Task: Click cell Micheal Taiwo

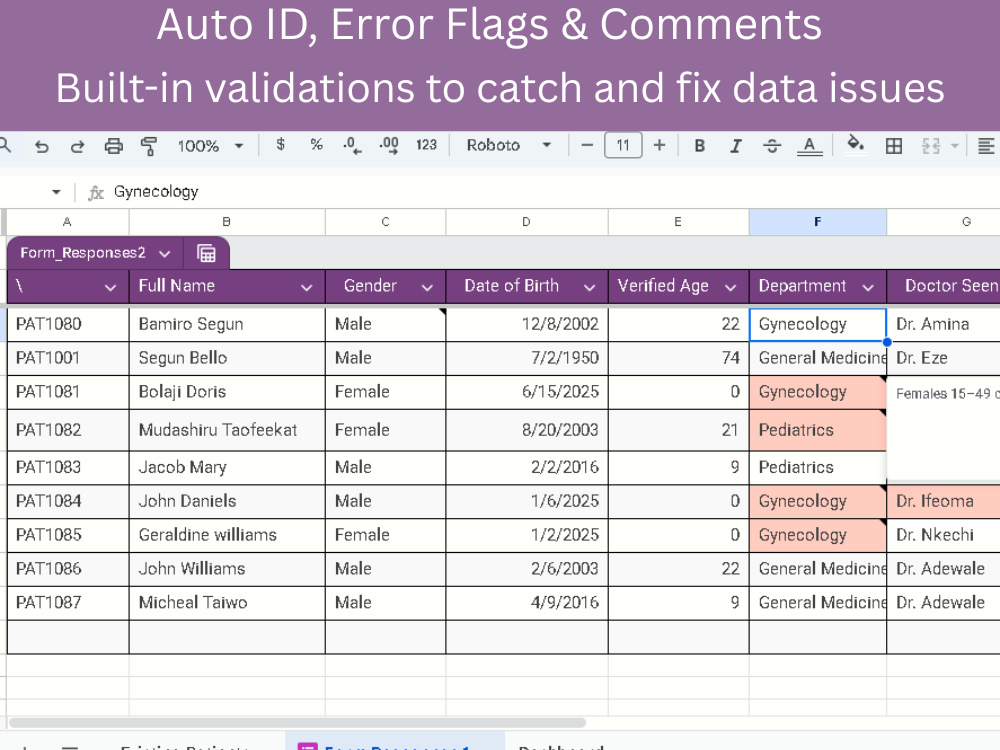Action: click(x=227, y=603)
